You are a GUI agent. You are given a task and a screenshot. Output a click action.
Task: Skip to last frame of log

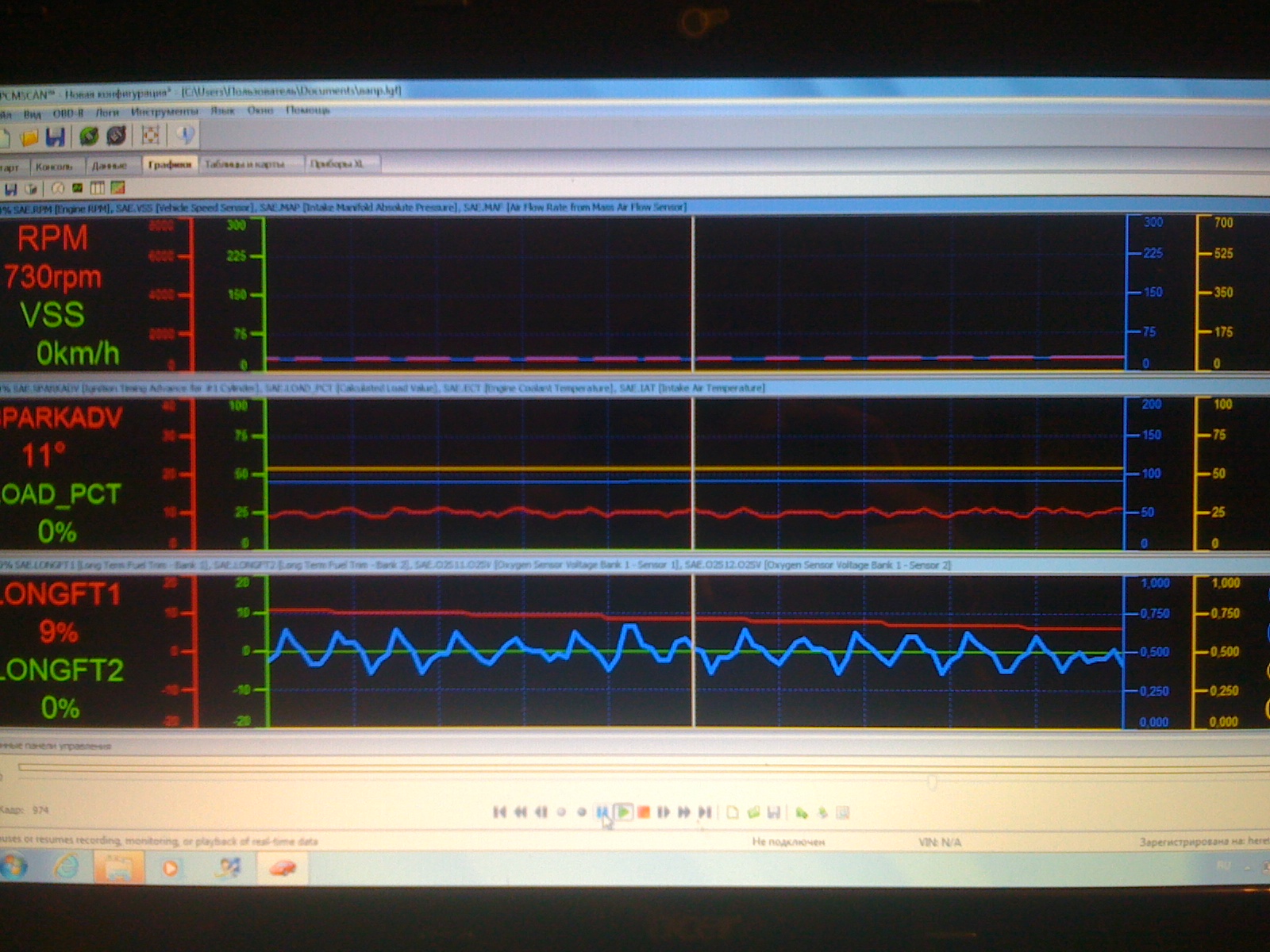point(704,812)
